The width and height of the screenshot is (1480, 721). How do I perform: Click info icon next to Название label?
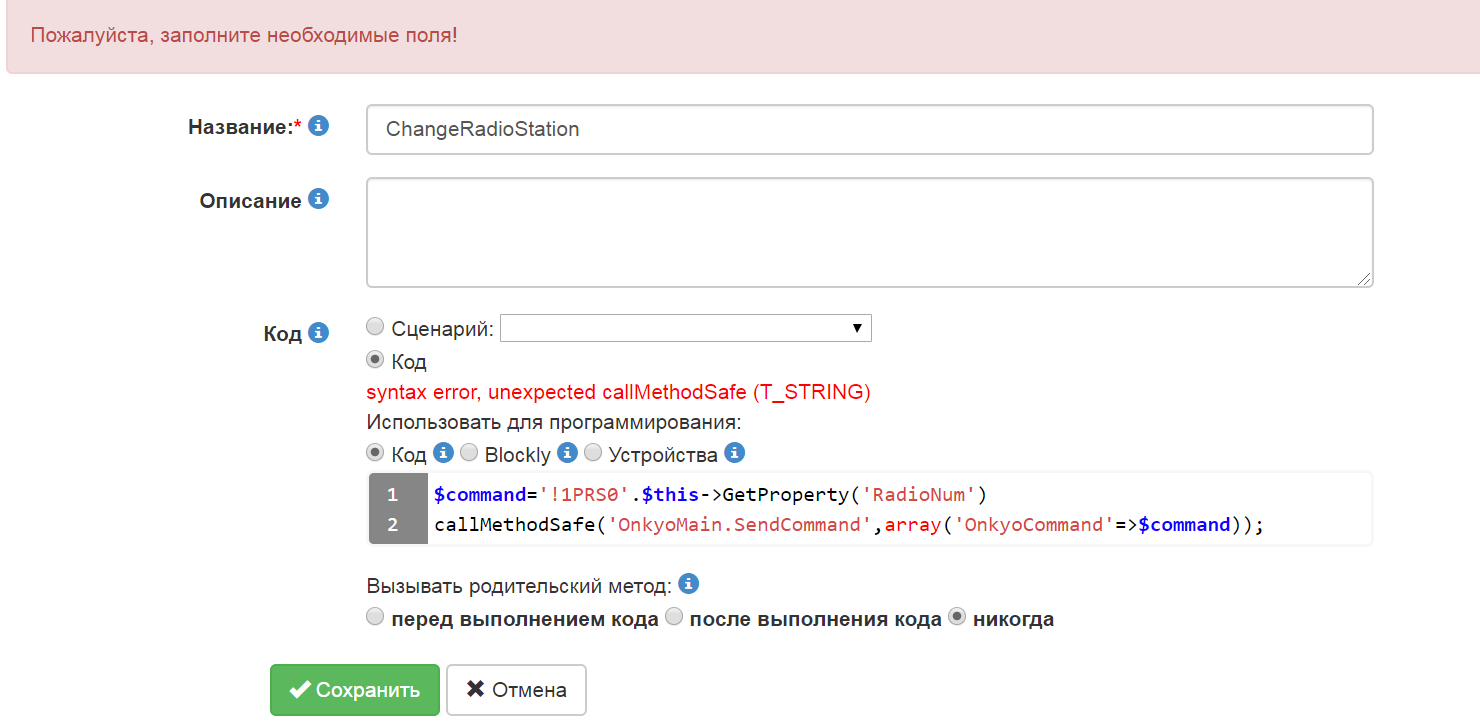[x=318, y=126]
